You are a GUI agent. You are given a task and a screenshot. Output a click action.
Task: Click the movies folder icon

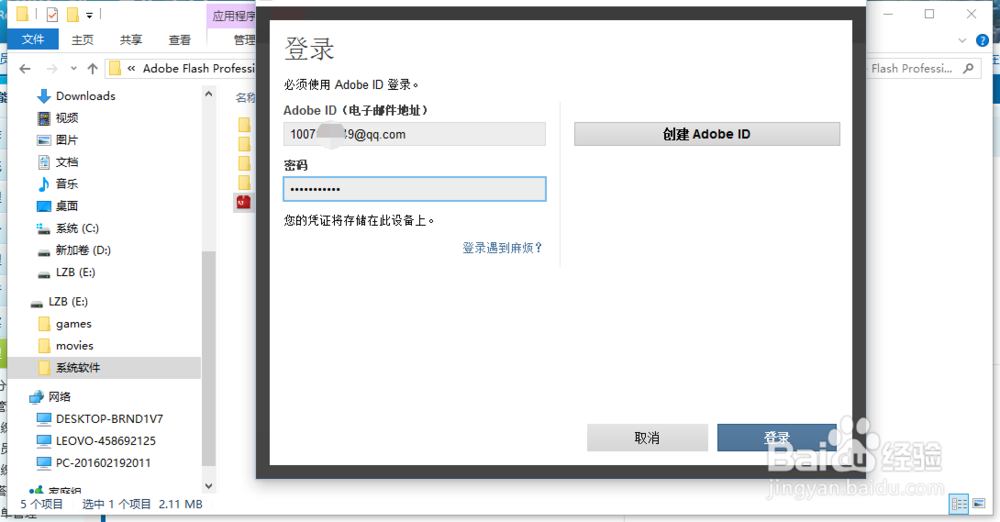coord(44,346)
